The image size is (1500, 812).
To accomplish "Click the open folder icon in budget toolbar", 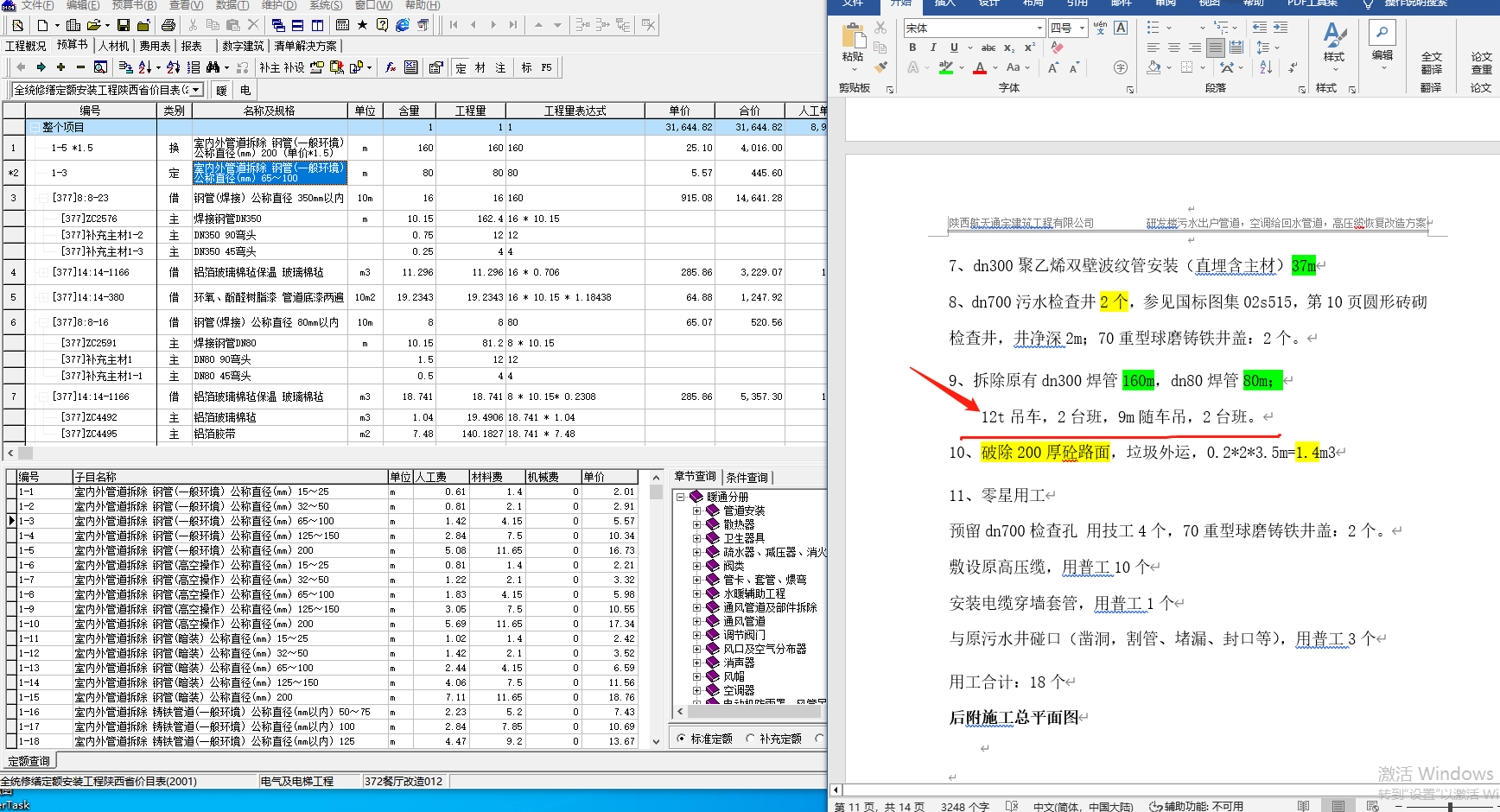I will click(94, 25).
